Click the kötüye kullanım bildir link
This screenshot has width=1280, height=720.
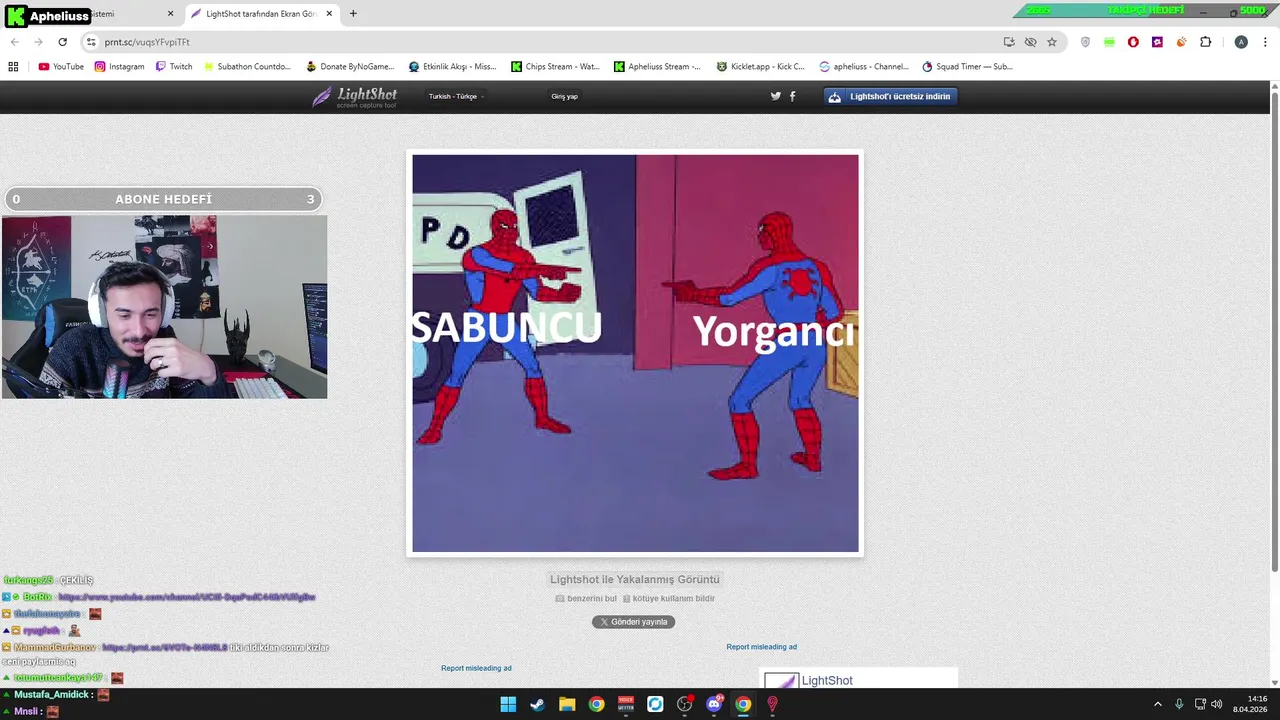pos(669,598)
